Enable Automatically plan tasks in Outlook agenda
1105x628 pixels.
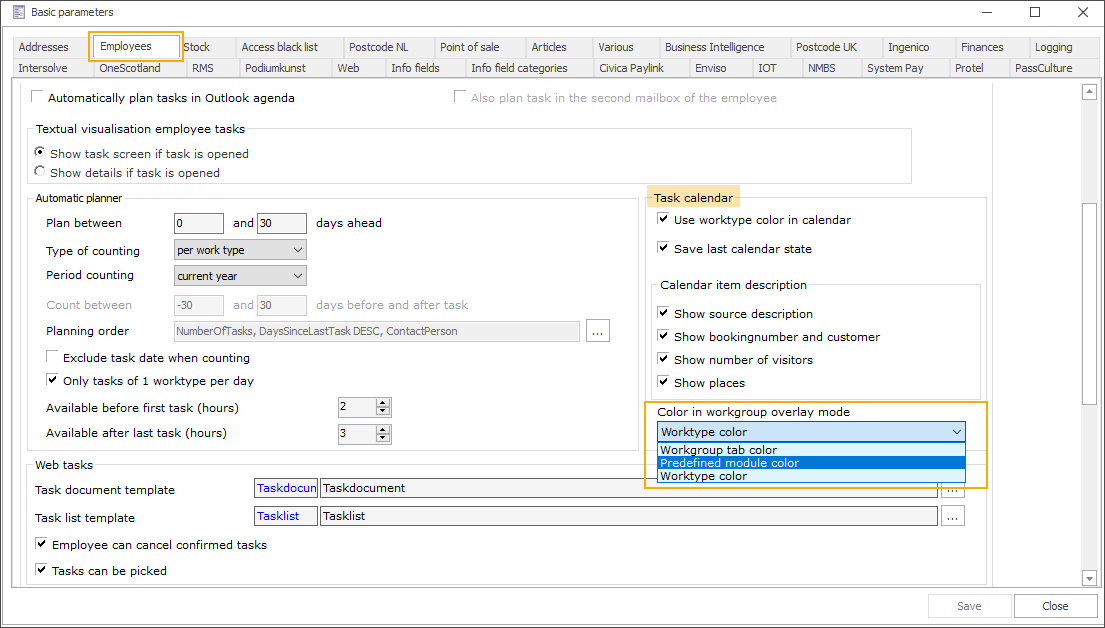click(37, 97)
